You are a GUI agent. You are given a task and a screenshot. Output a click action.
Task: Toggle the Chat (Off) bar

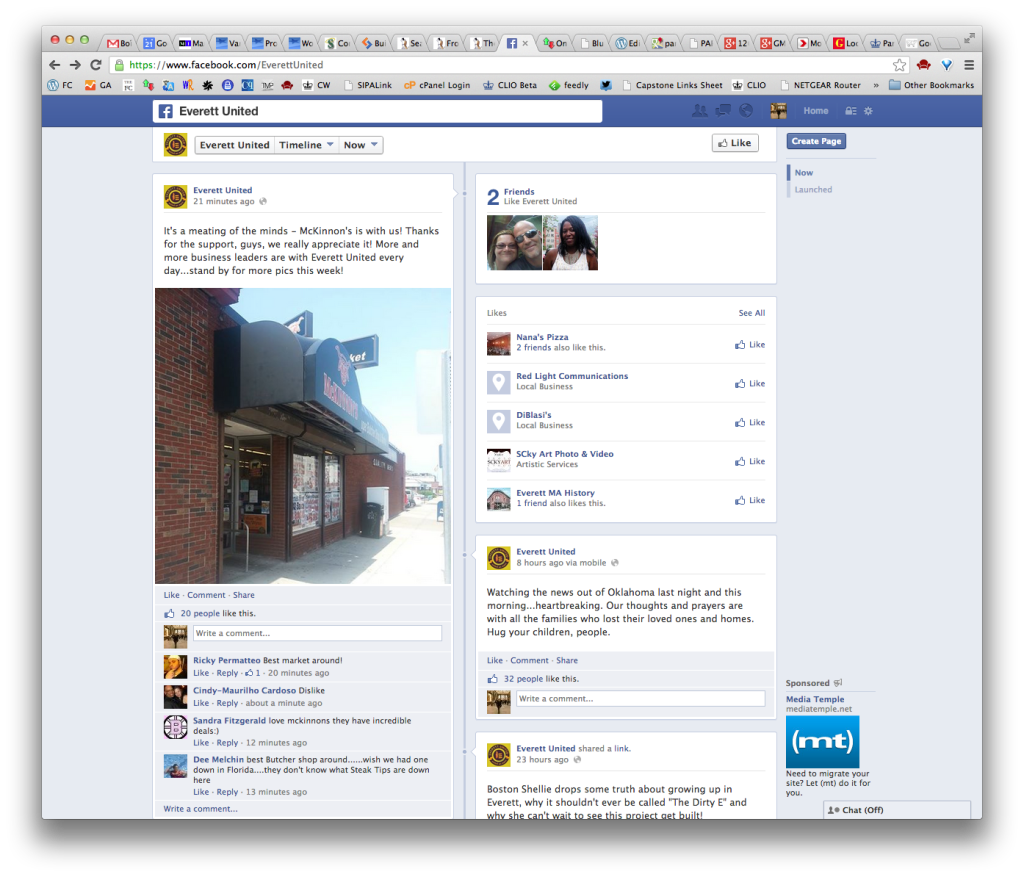[x=897, y=810]
